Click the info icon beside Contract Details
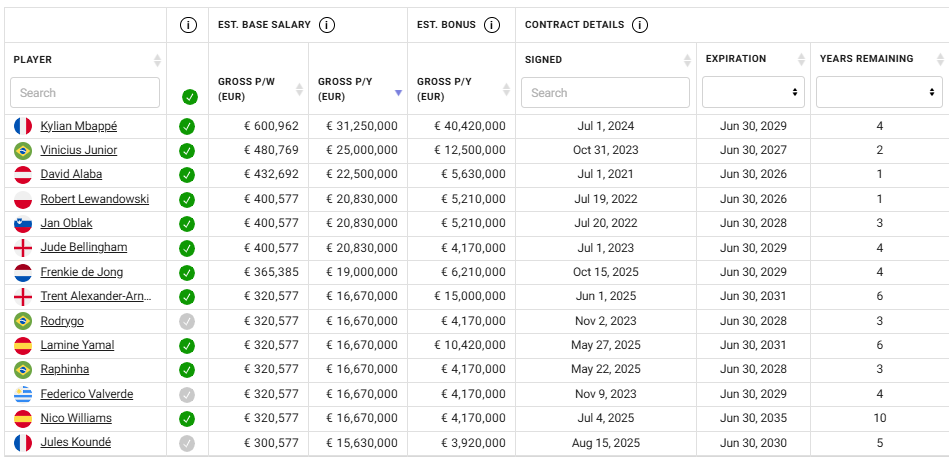949x457 pixels. tap(640, 25)
